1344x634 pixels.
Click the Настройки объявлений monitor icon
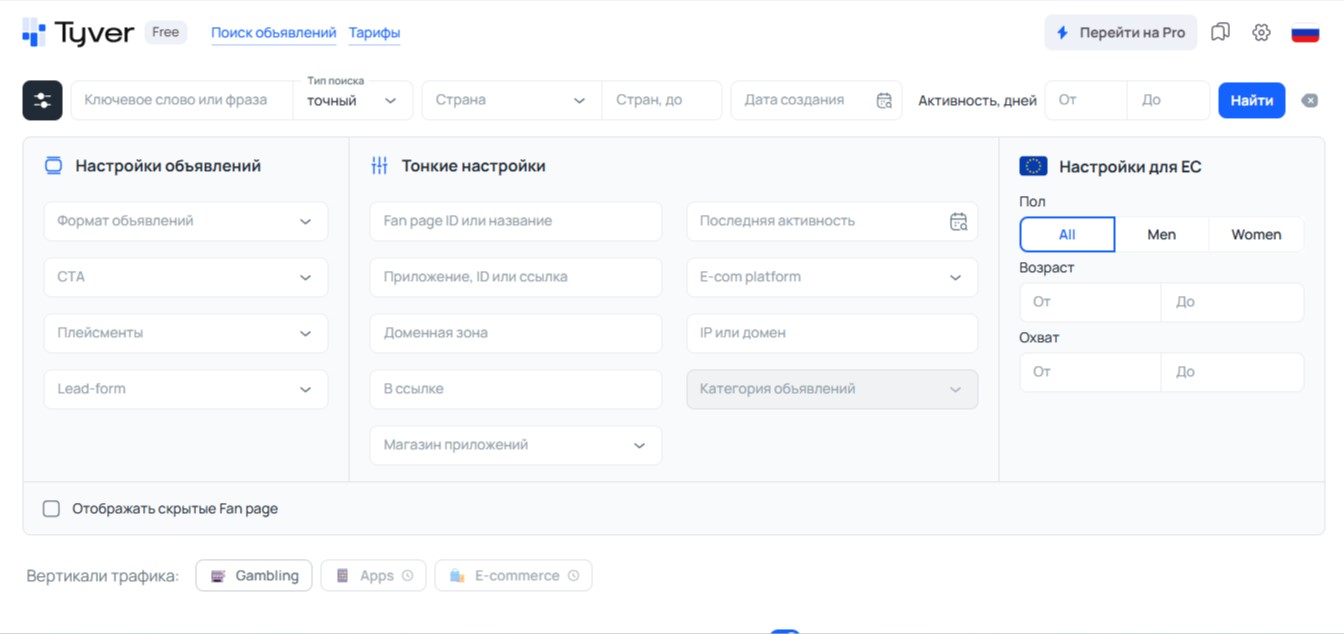(x=54, y=166)
